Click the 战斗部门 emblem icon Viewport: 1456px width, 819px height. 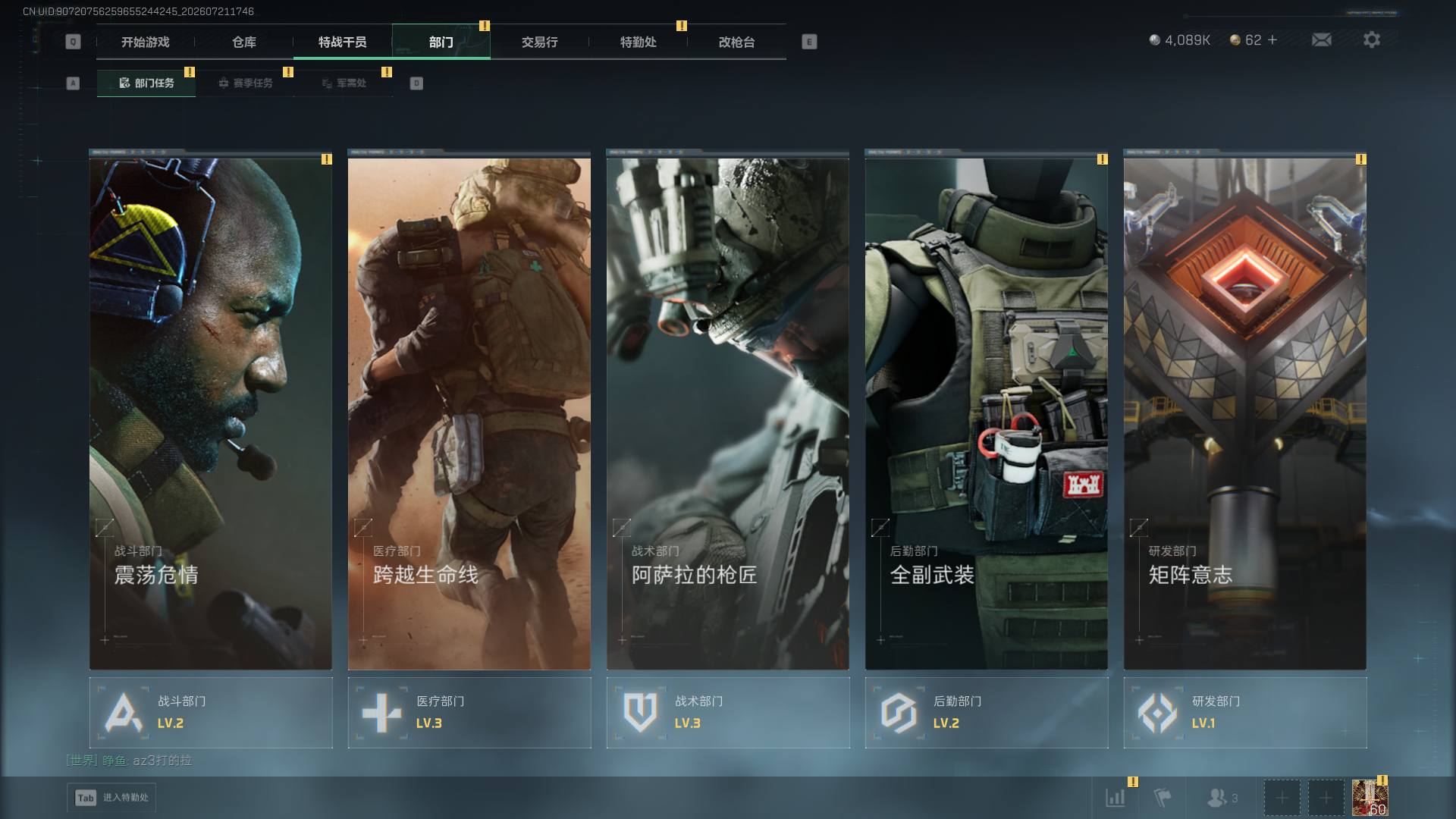coord(124,713)
